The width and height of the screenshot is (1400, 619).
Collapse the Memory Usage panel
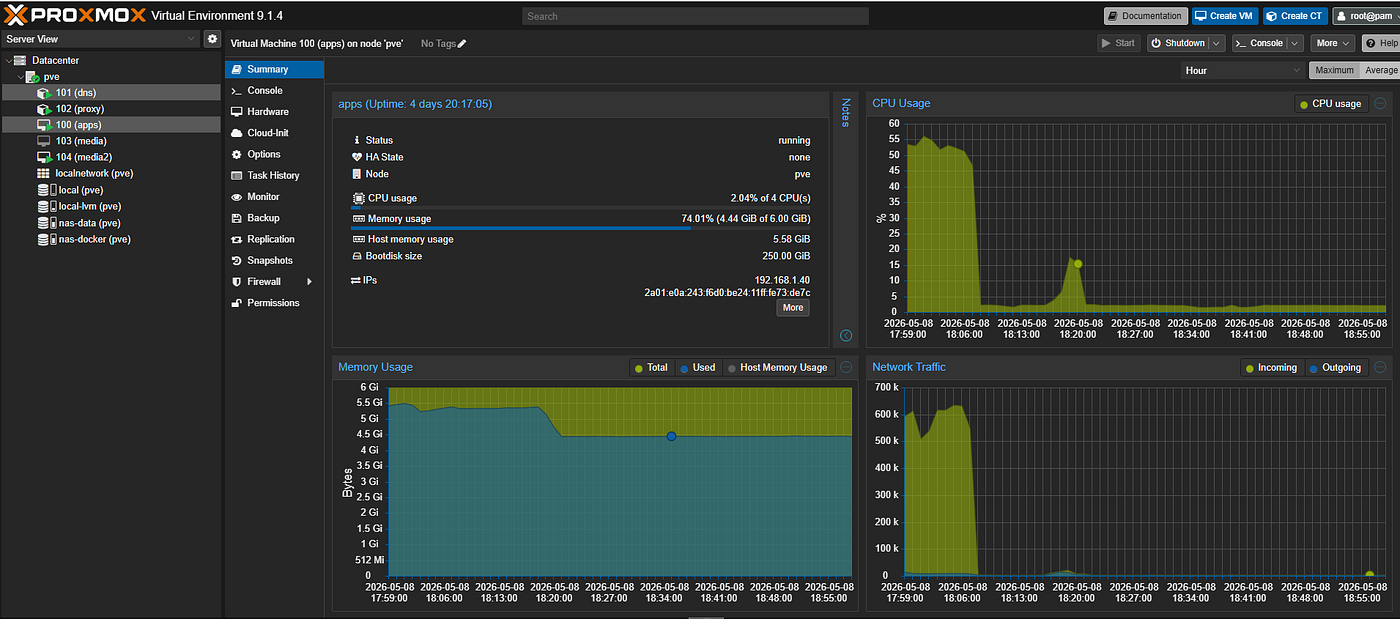click(x=846, y=367)
